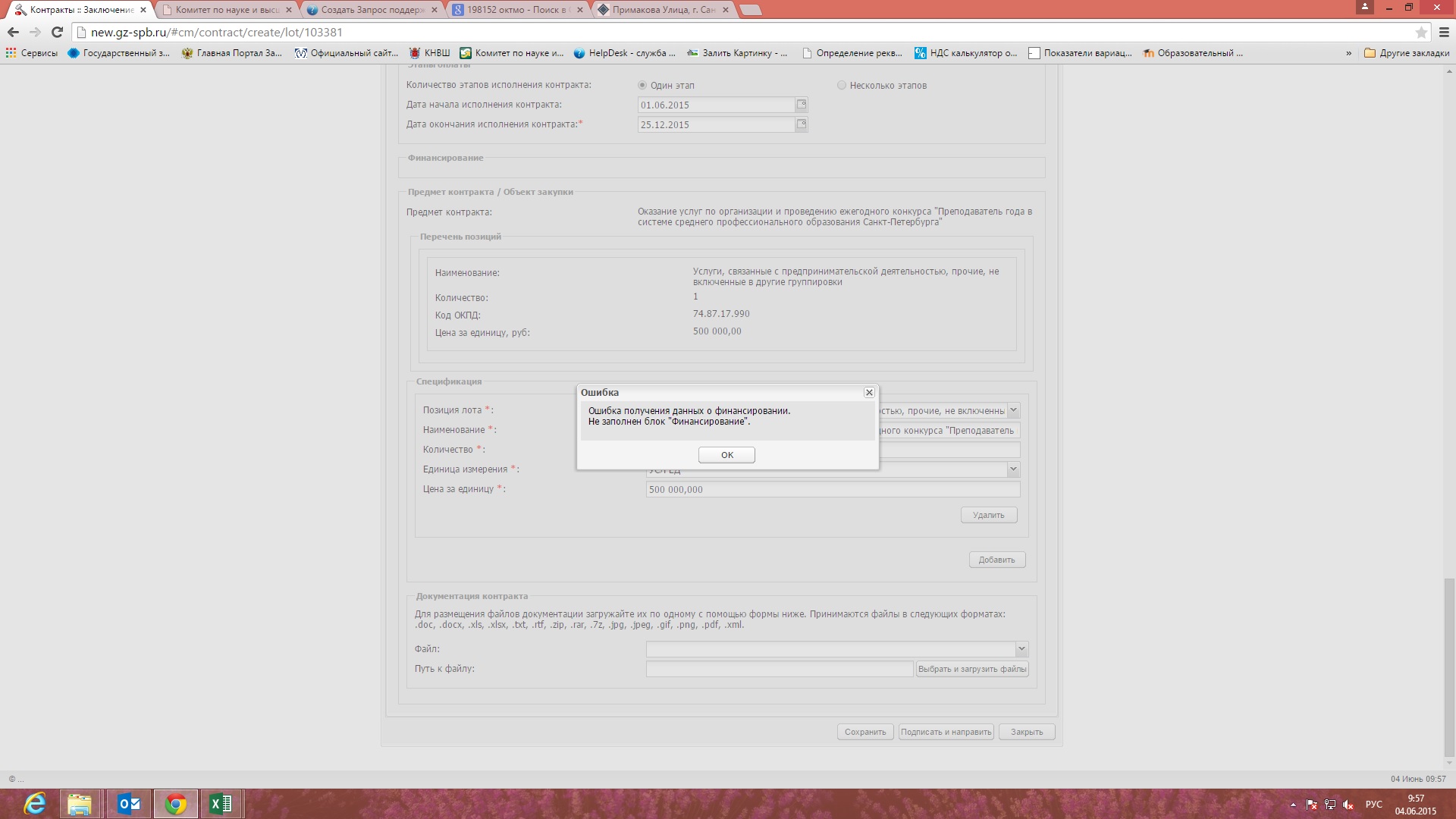The image size is (1456, 819).
Task: Open the КНВШ bookmark
Action: [x=429, y=53]
